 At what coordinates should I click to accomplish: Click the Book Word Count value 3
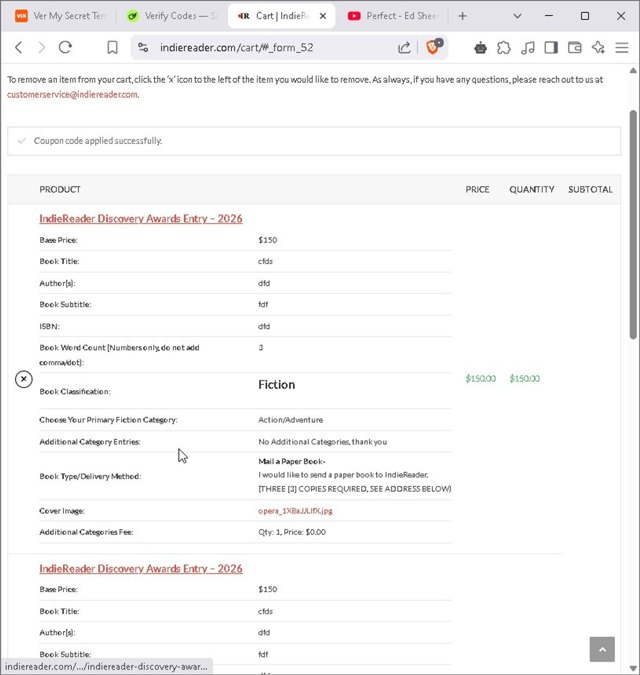pyautogui.click(x=261, y=347)
